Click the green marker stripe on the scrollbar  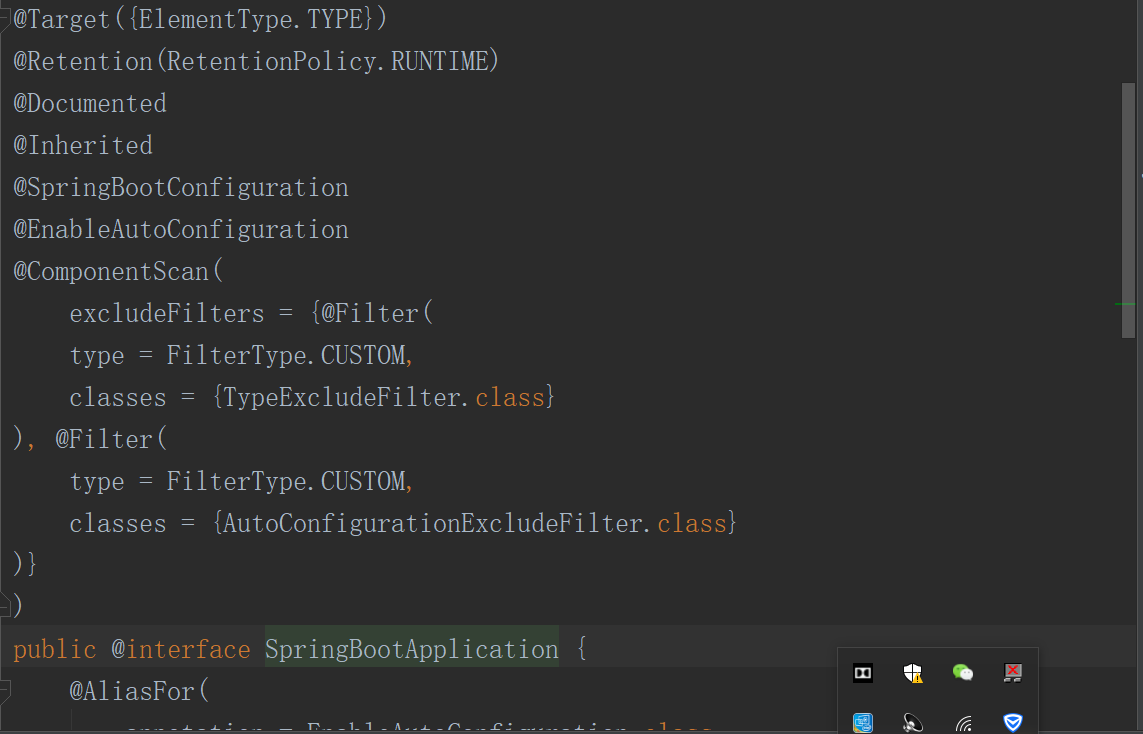point(1126,304)
